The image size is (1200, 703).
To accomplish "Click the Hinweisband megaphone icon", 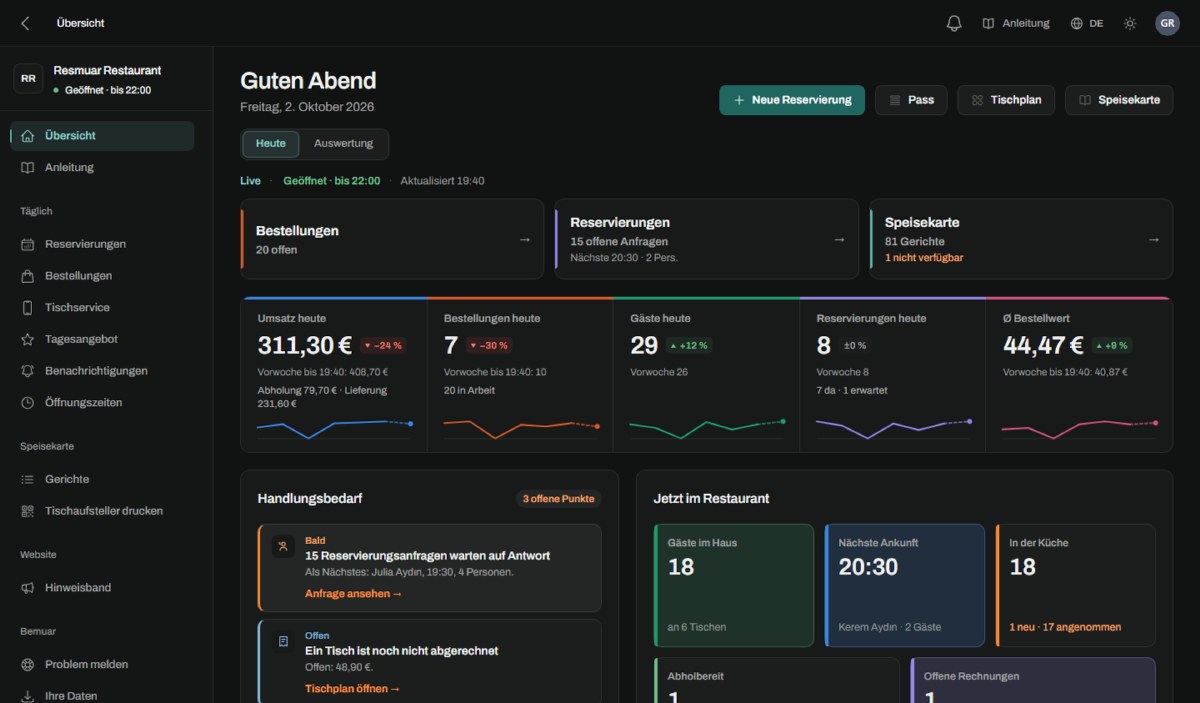I will pos(27,588).
